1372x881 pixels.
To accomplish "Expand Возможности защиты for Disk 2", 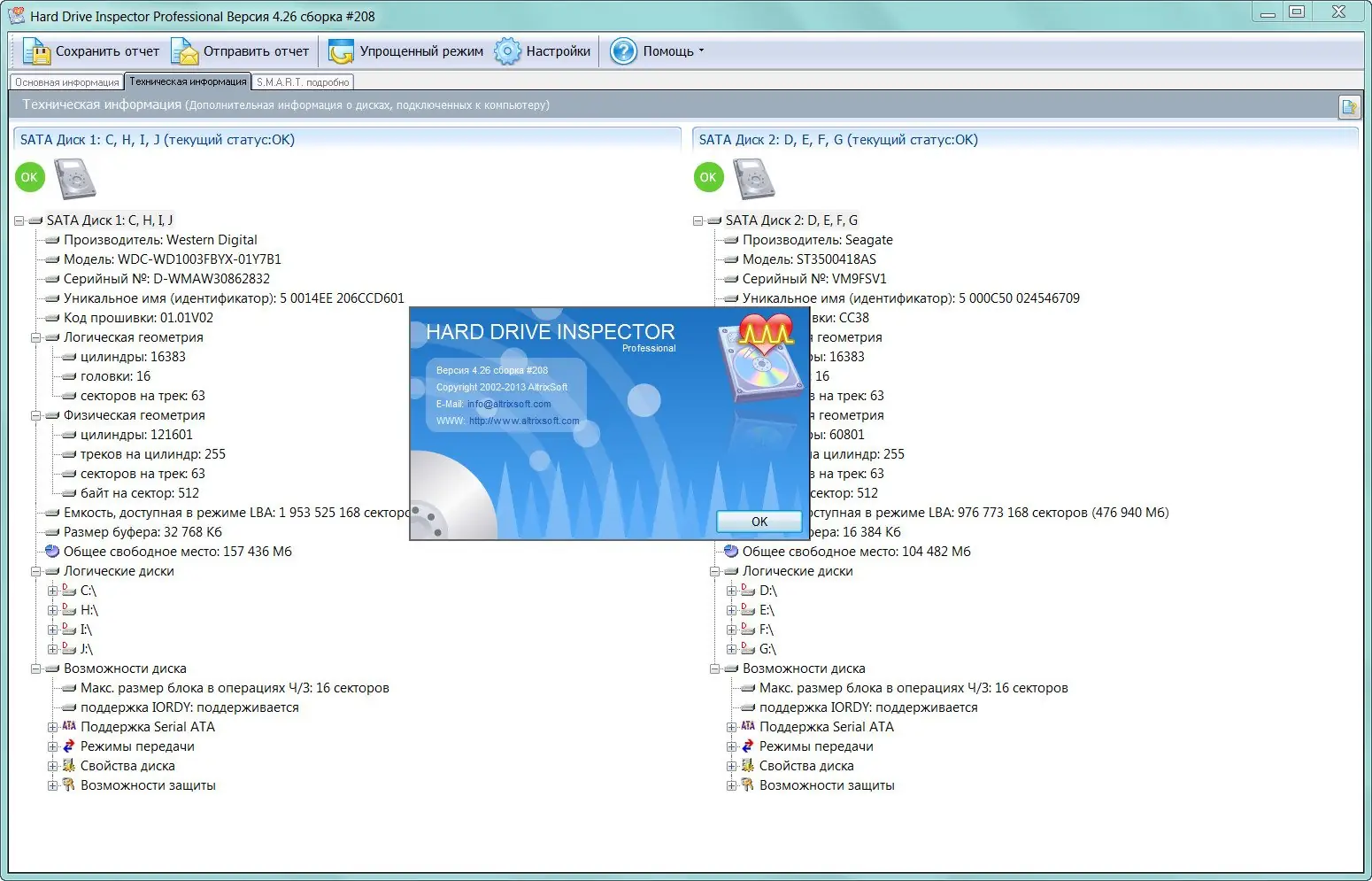I will point(731,785).
